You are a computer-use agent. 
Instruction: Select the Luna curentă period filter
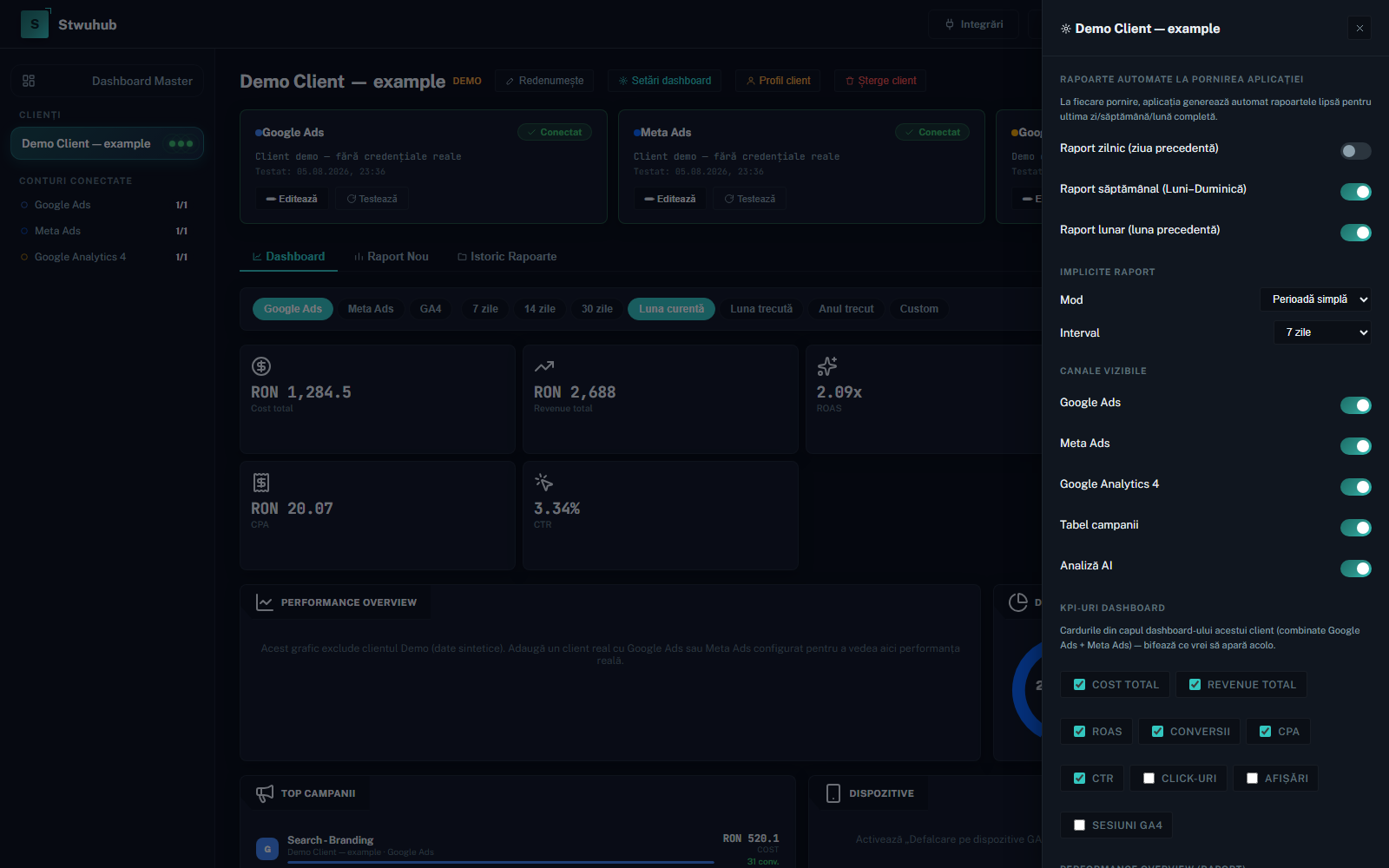click(672, 309)
